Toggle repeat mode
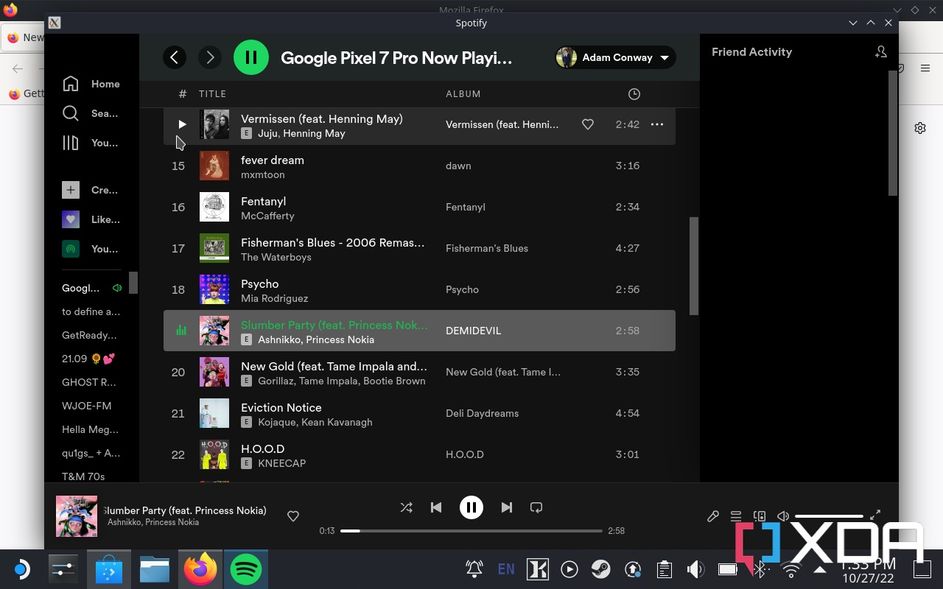Image resolution: width=943 pixels, height=589 pixels. click(x=536, y=507)
